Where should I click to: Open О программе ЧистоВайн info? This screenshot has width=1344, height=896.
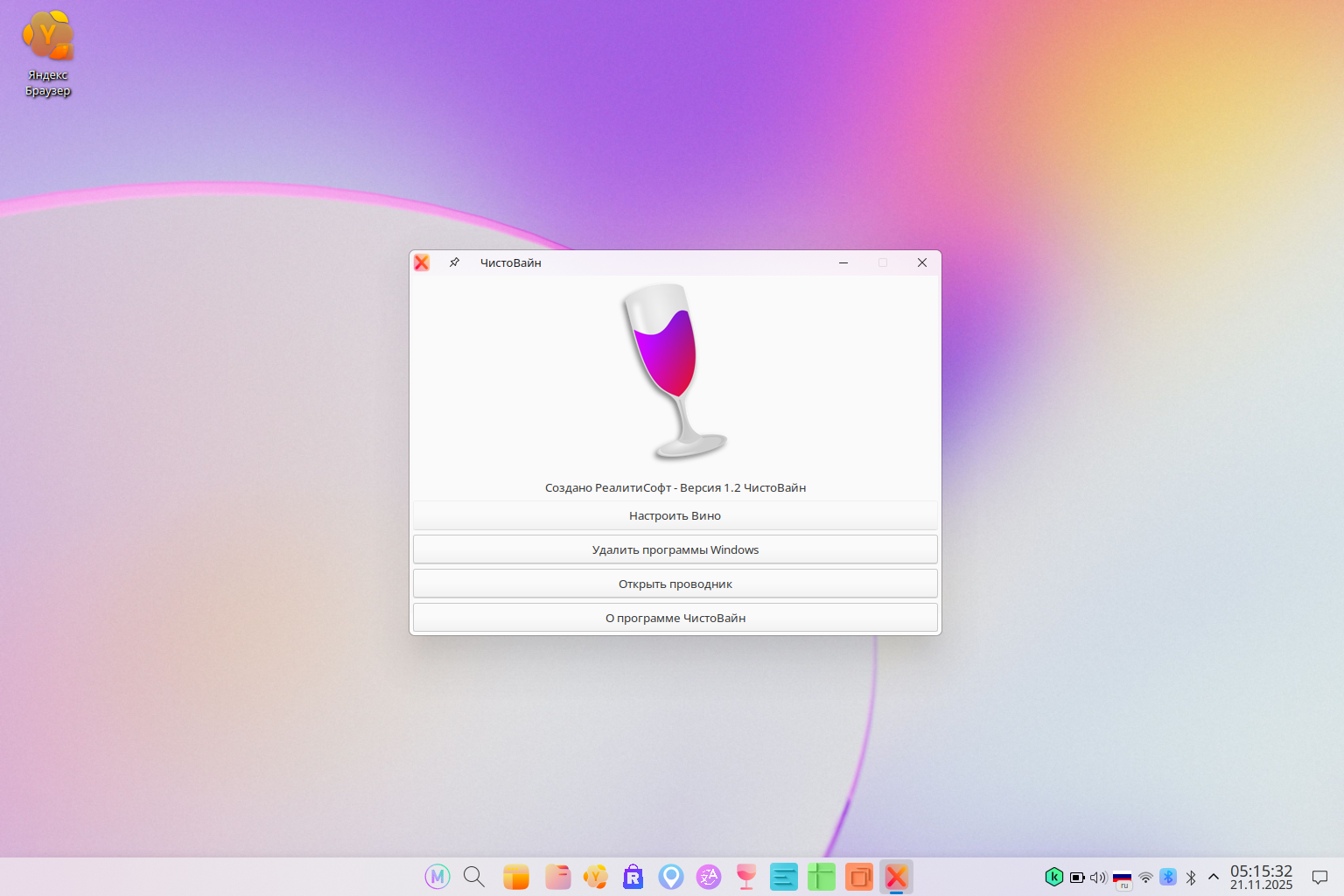pyautogui.click(x=675, y=618)
